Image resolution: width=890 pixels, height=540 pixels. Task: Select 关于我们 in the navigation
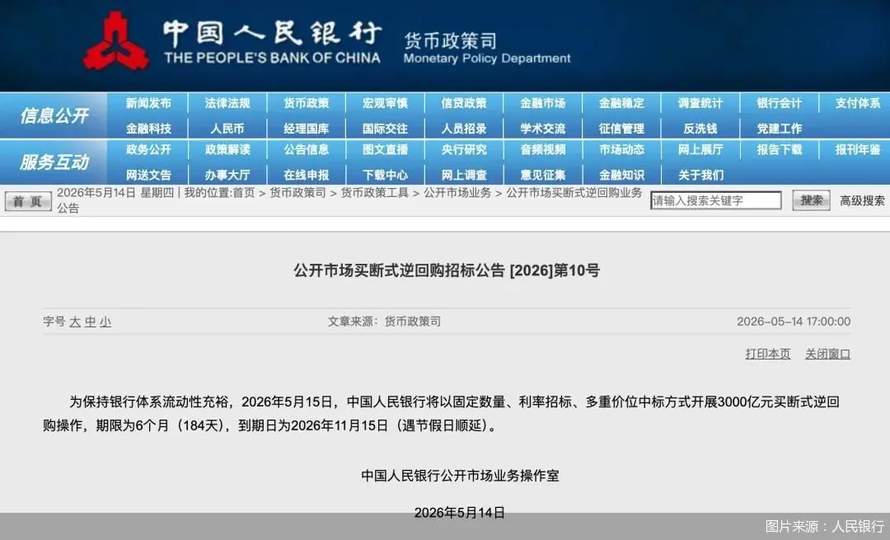point(700,175)
